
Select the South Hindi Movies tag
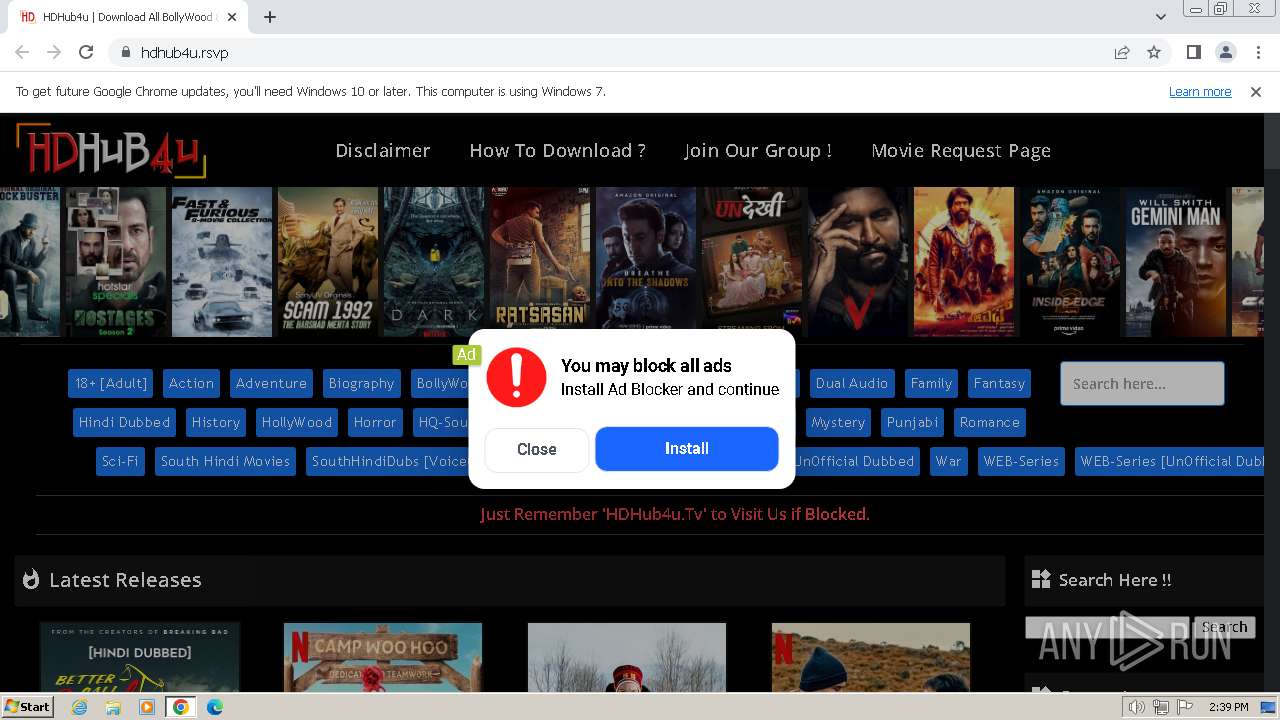(225, 461)
